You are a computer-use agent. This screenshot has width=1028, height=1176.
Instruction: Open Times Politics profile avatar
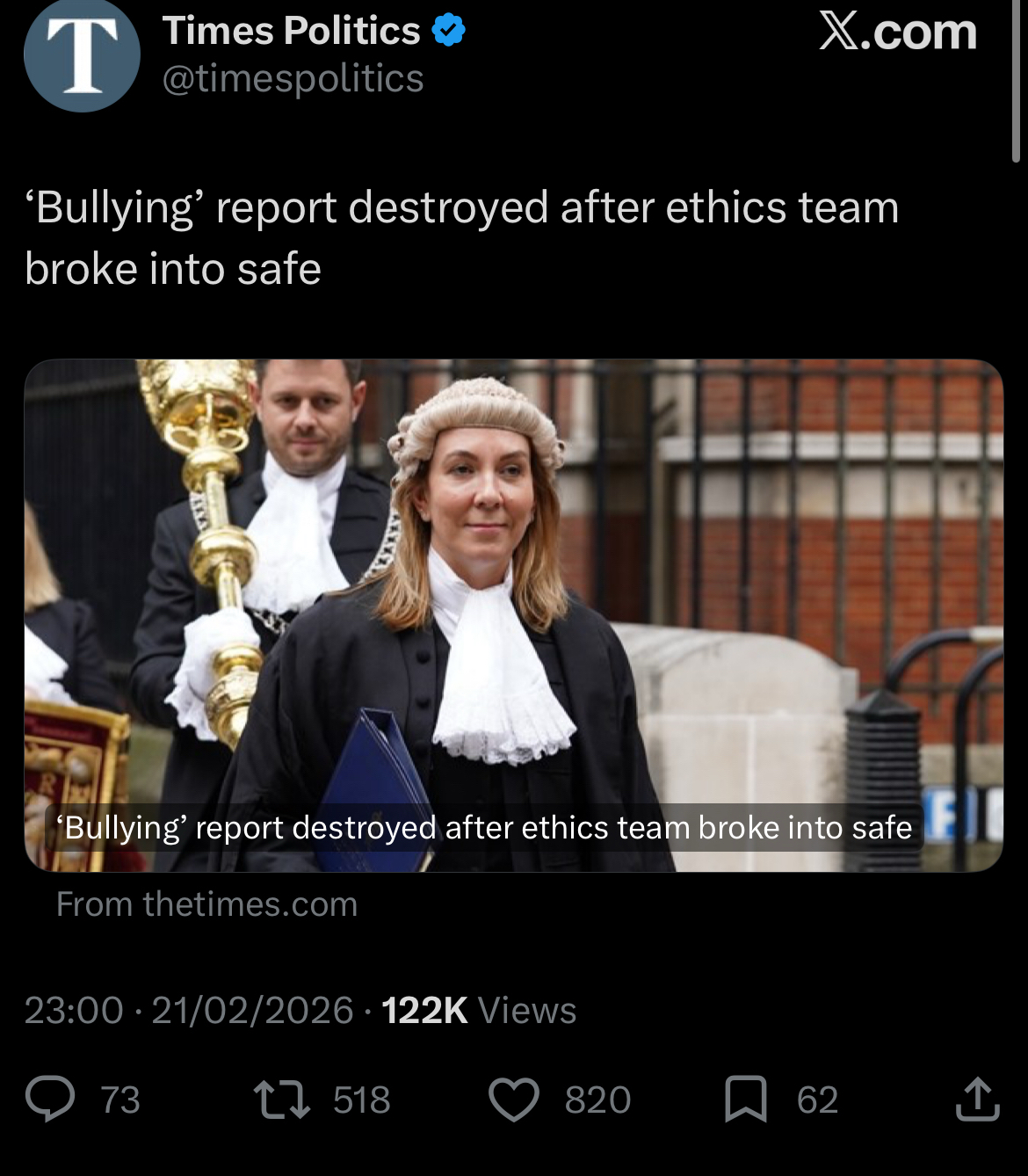coord(83,55)
